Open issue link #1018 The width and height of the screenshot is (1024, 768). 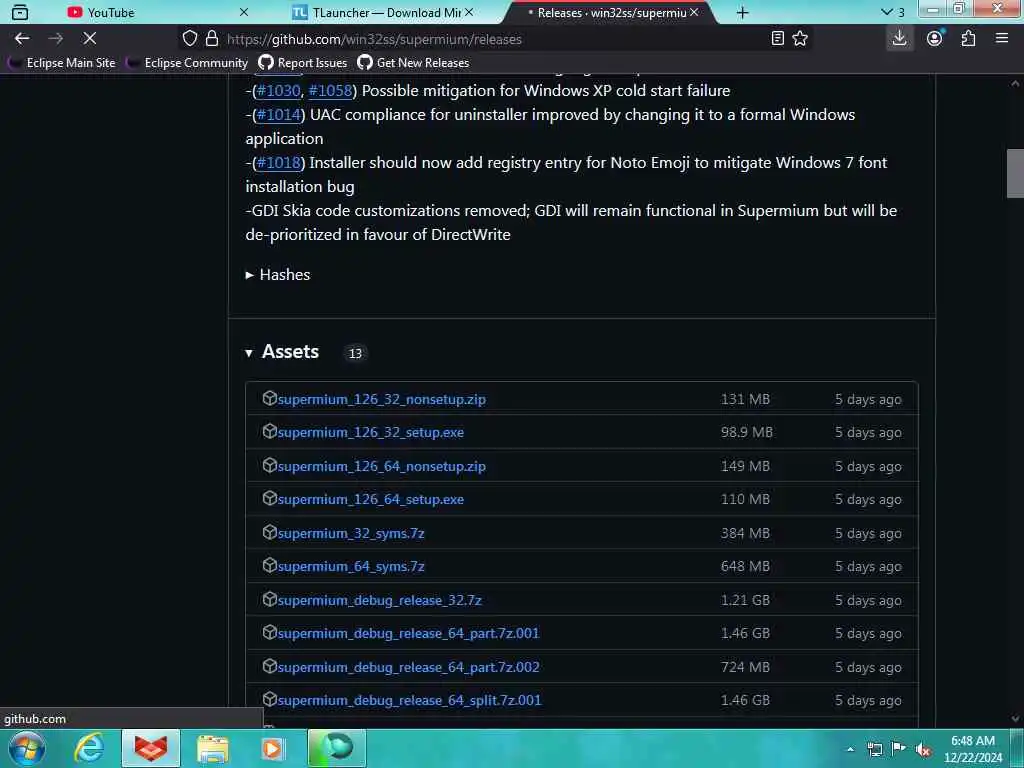279,163
